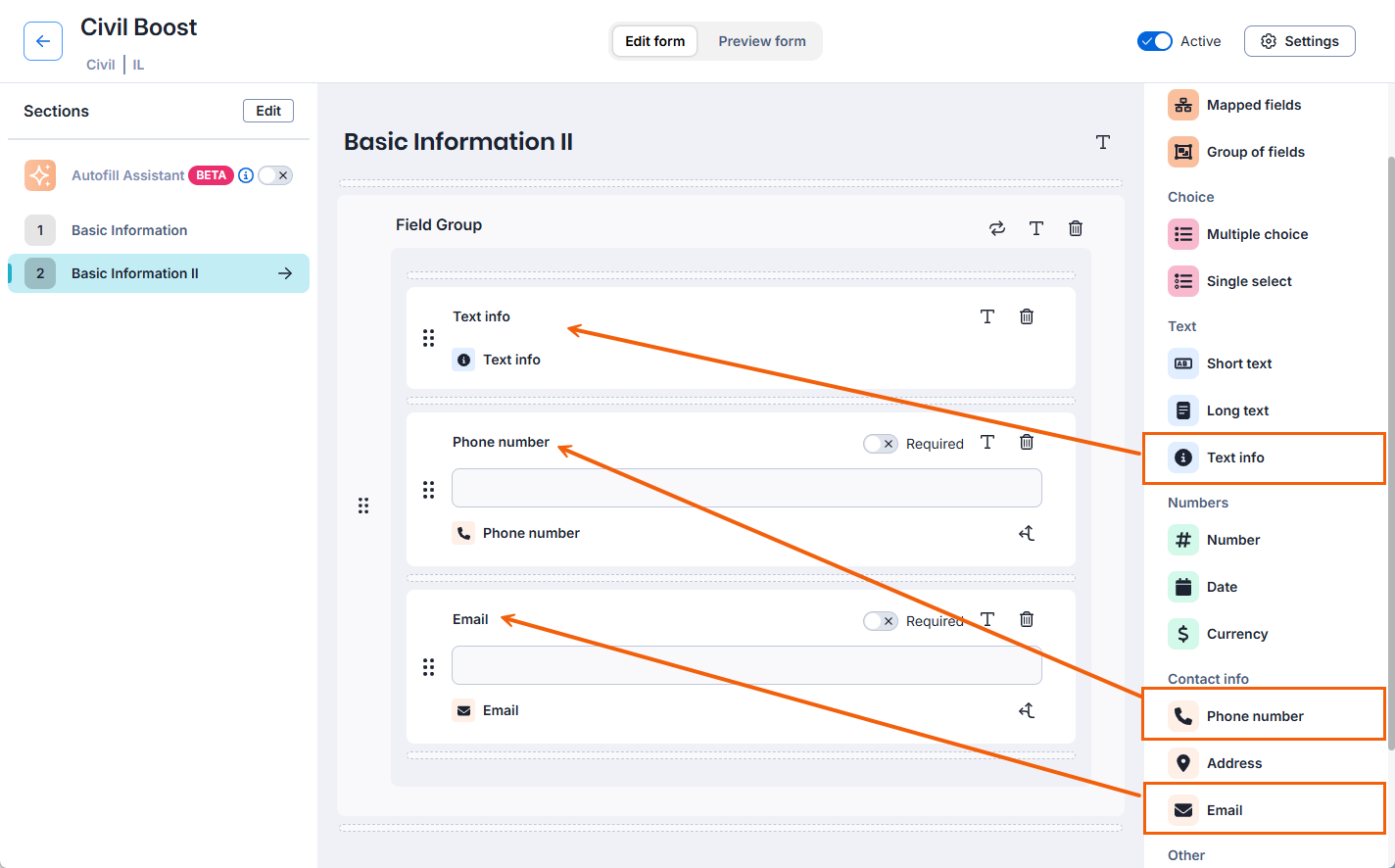
Task: Click the Email field branching logic icon
Action: tap(1027, 710)
